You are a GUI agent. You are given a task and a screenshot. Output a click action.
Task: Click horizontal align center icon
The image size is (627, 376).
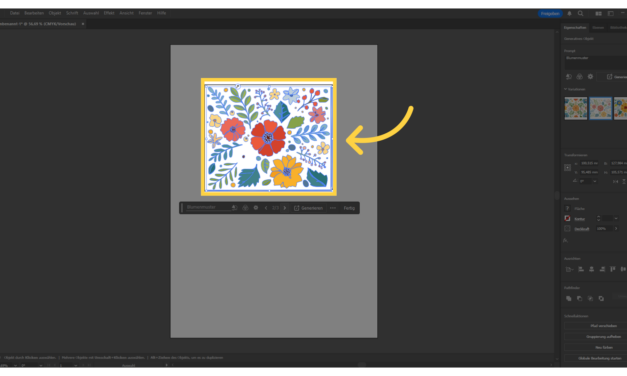591,270
